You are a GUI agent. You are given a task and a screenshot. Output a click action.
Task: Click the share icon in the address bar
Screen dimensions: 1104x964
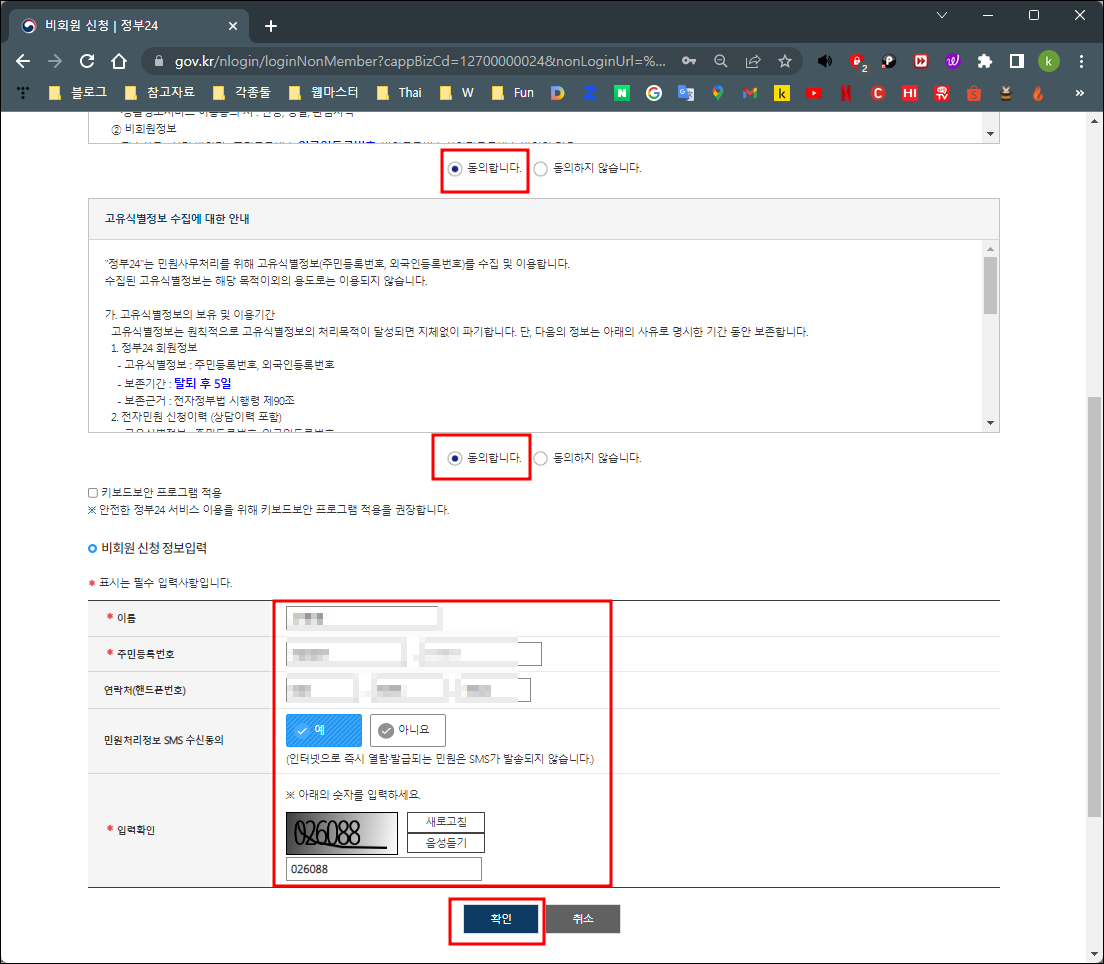click(753, 61)
